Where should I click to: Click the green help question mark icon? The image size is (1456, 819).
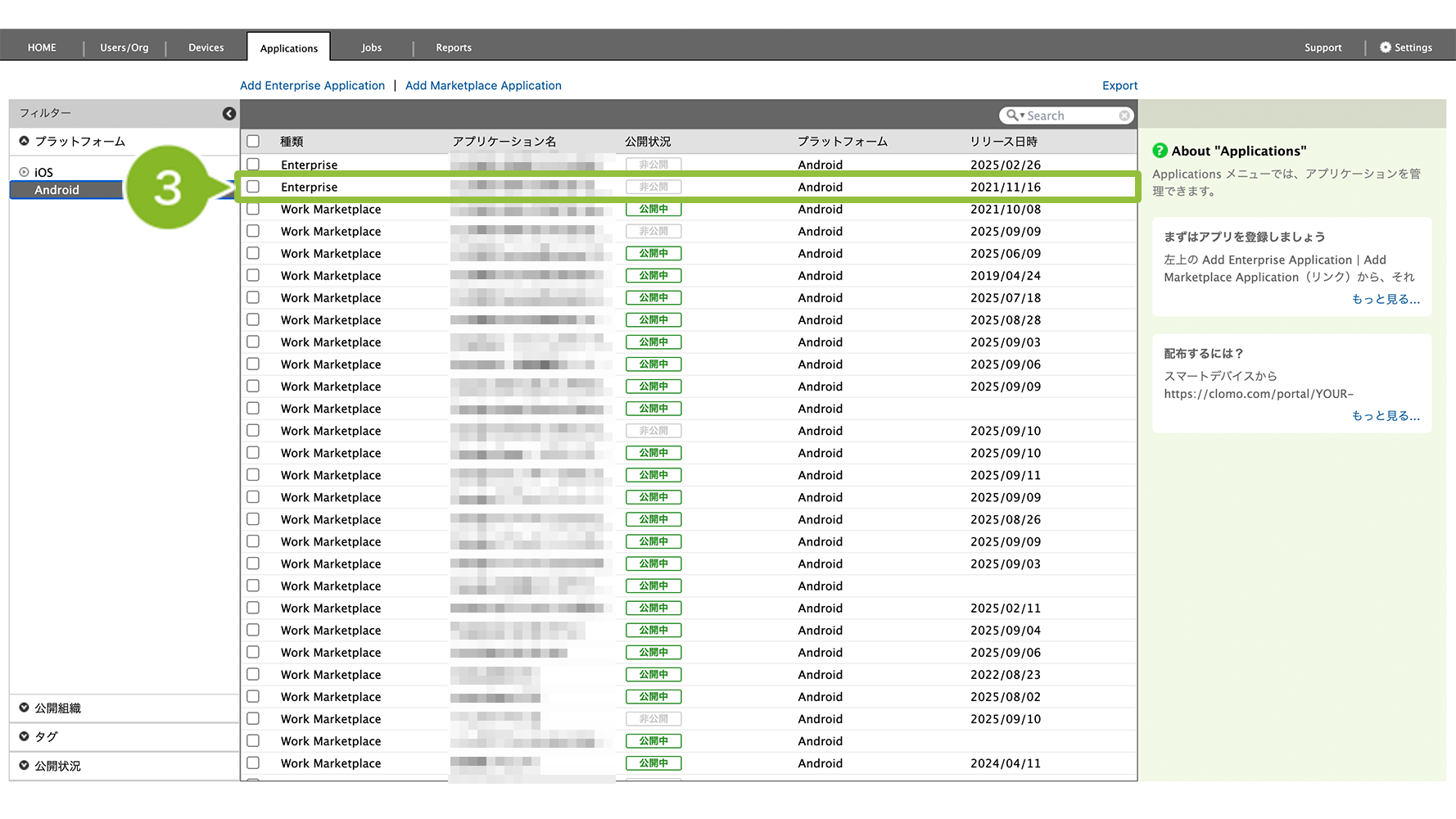(x=1160, y=151)
